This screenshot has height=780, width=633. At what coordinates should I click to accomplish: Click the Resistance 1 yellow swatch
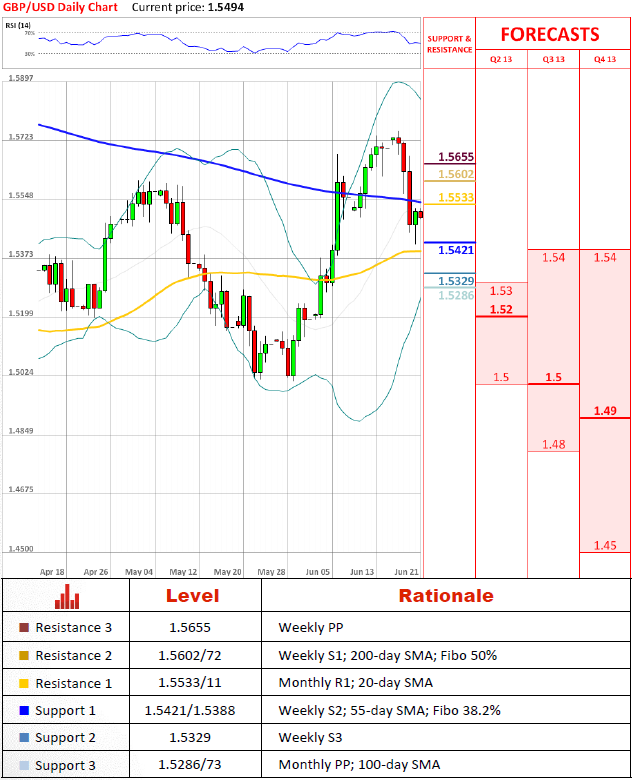click(x=24, y=683)
